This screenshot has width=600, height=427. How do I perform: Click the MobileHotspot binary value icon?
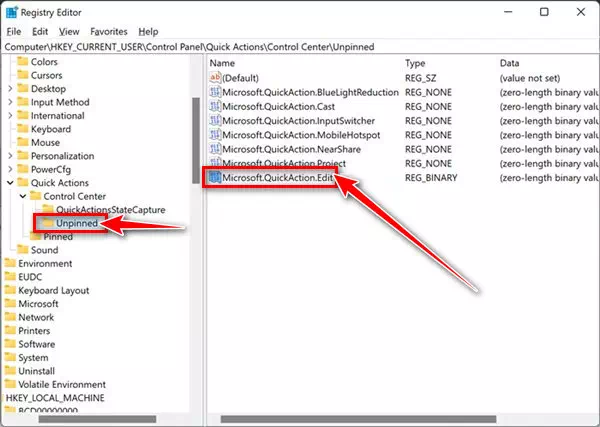click(x=215, y=135)
